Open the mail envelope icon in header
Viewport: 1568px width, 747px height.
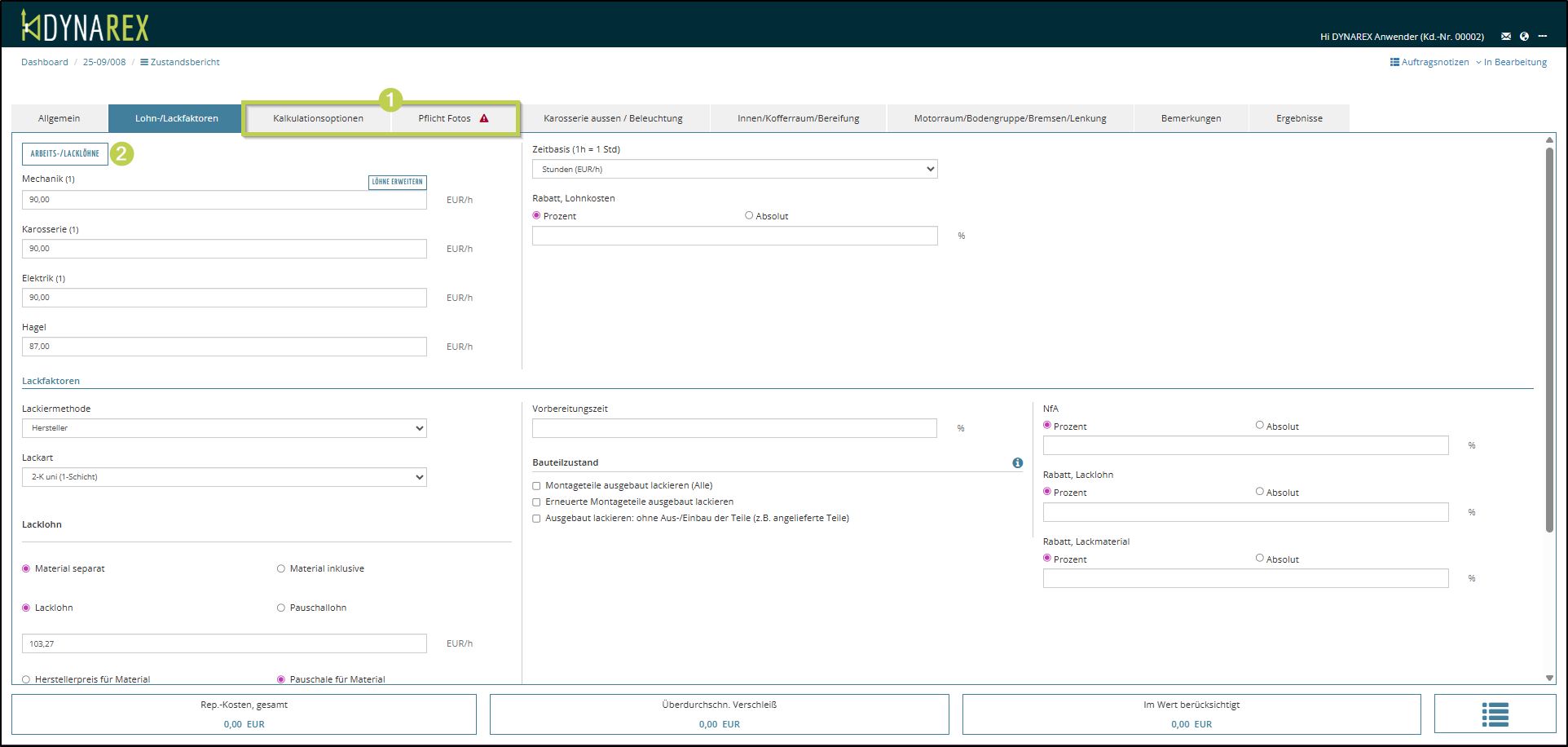tap(1506, 37)
